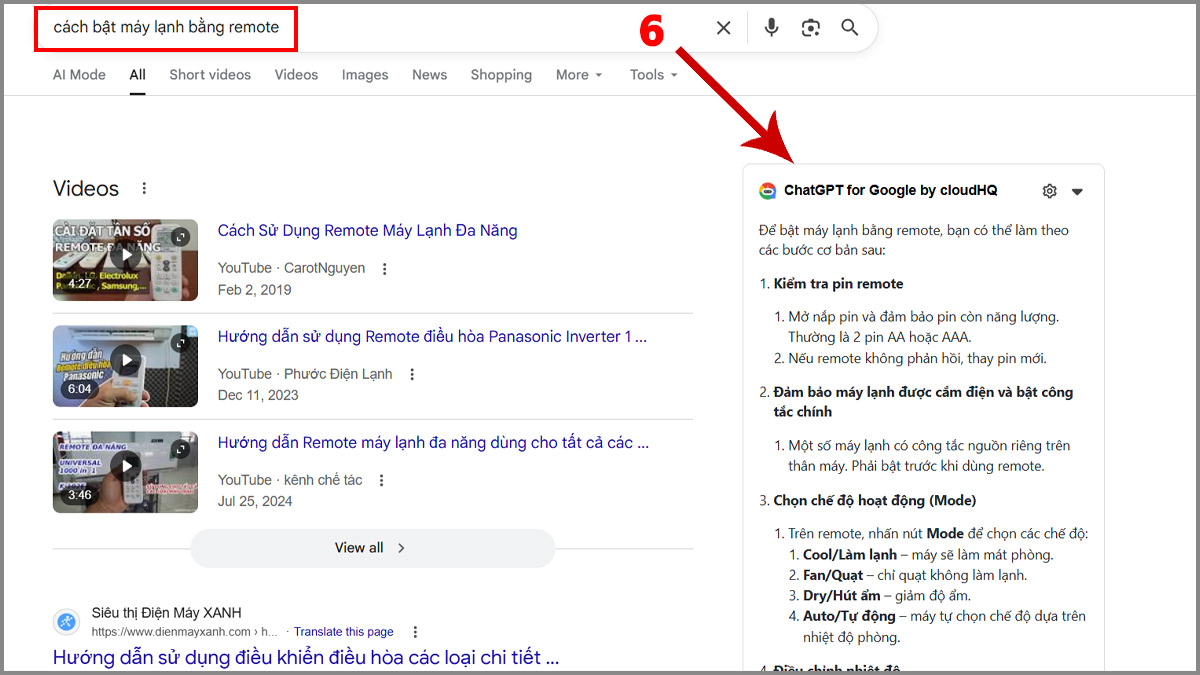Play the 3:46 universal remote video thumbnail

[x=125, y=472]
